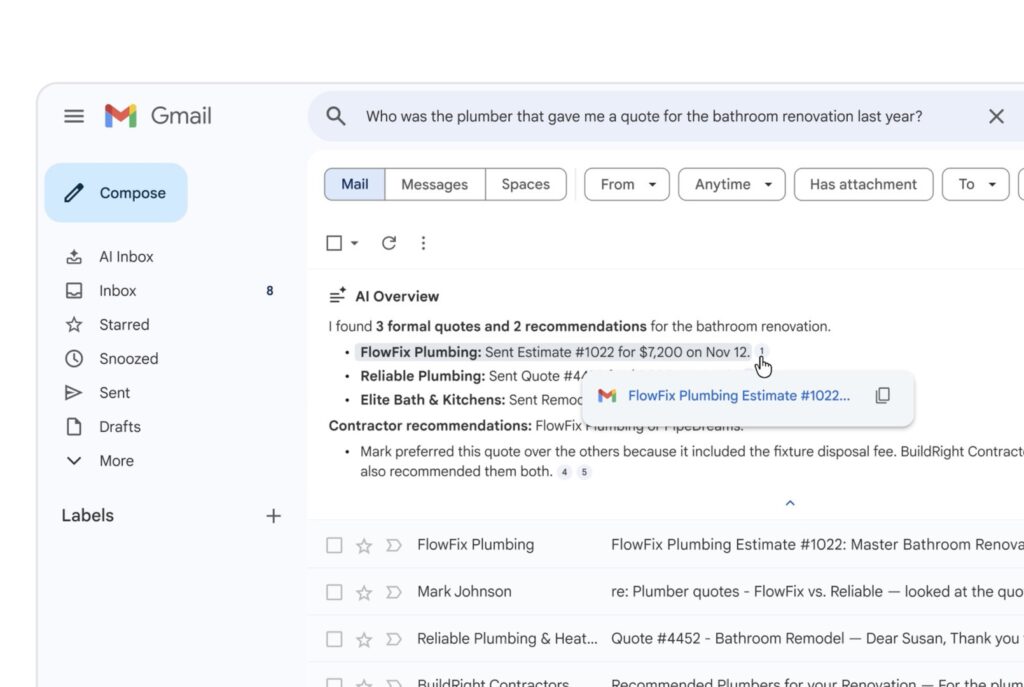The height and width of the screenshot is (687, 1024).
Task: Click citation number 5
Action: point(584,471)
